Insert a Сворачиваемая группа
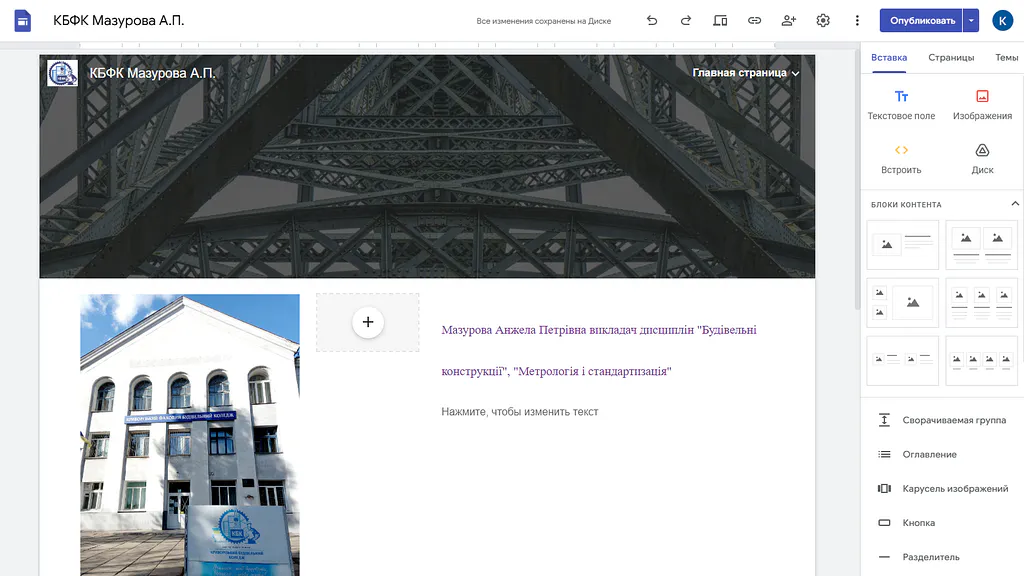Screen dimensions: 1024x576 pyautogui.click(x=942, y=420)
